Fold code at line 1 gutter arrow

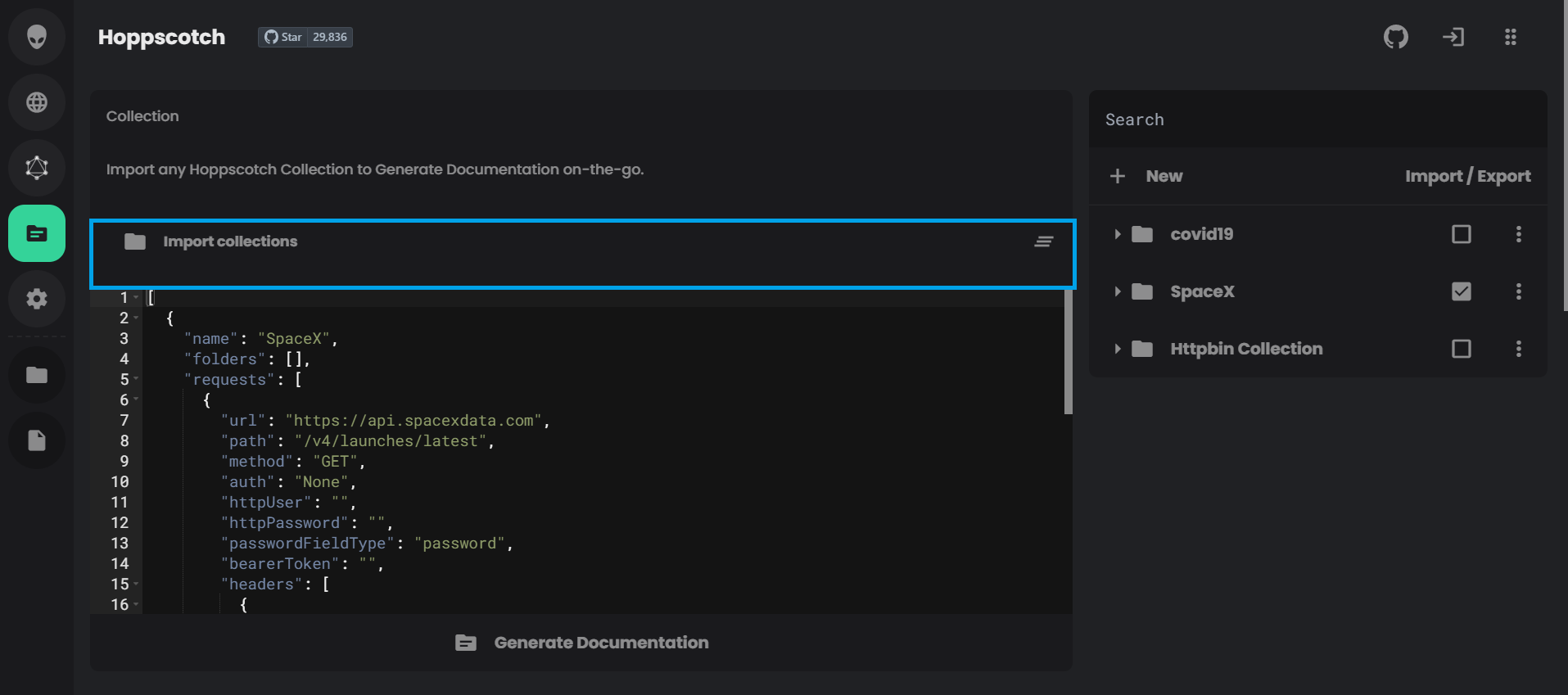click(136, 297)
